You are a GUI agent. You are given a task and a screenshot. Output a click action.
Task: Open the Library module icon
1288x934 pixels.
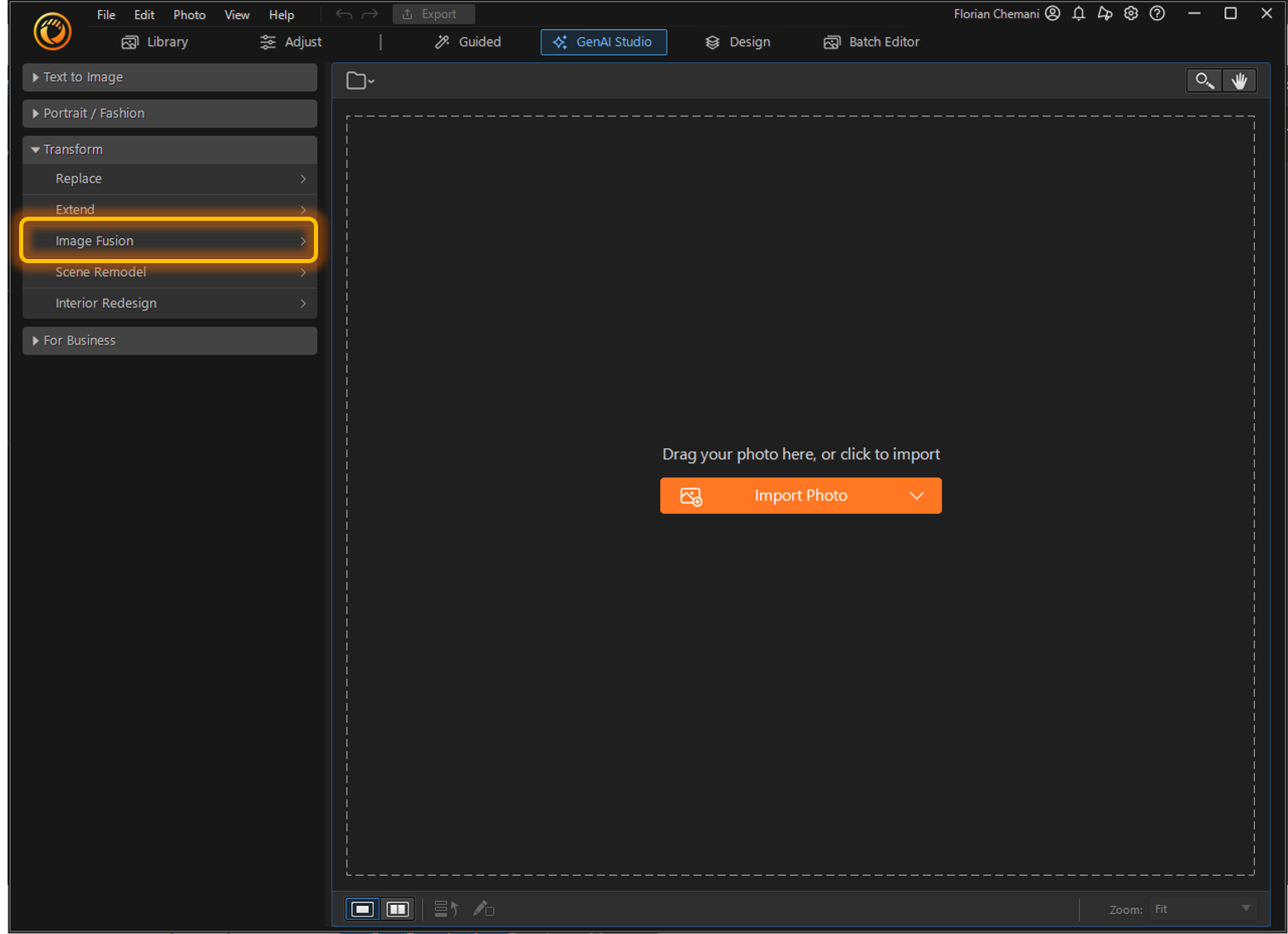(x=130, y=42)
